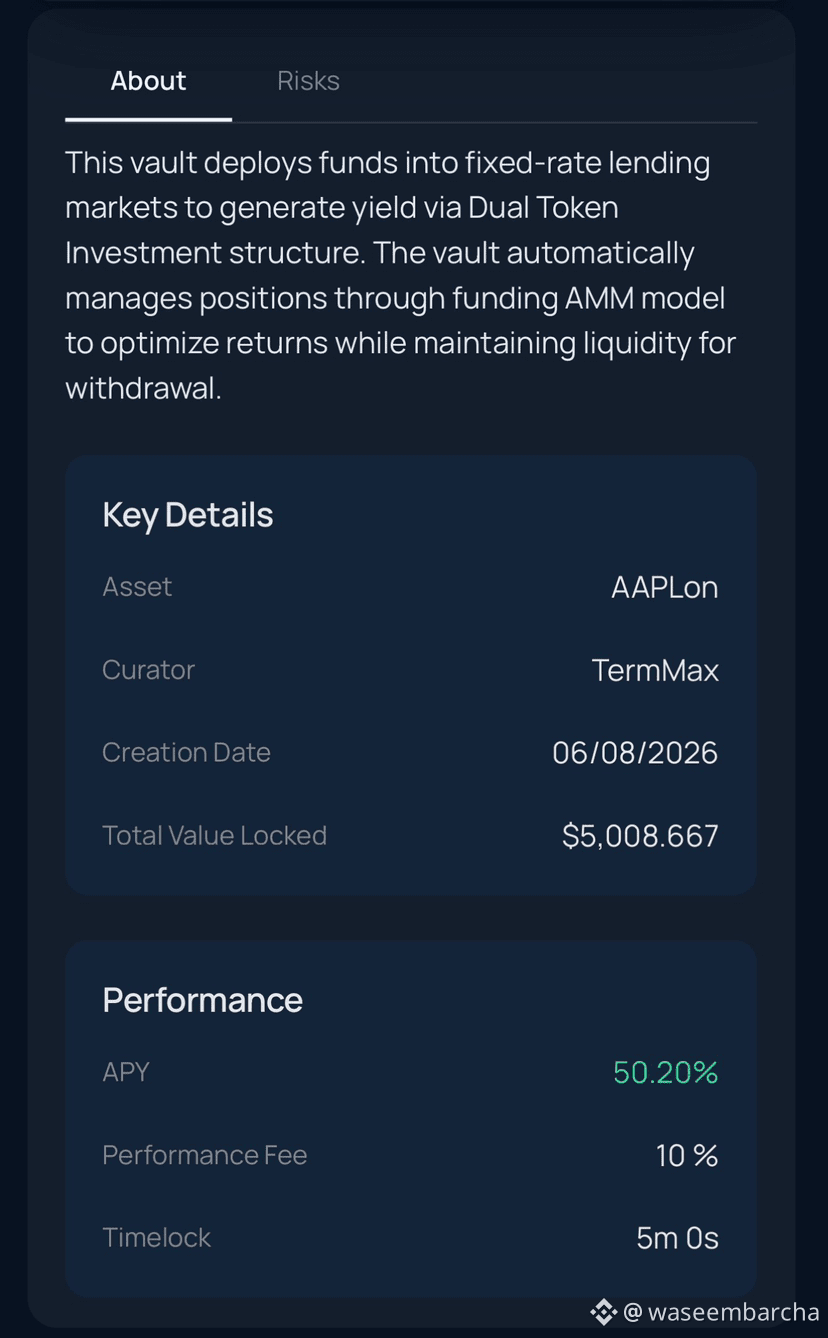Click the 50.20% APY value
The image size is (828, 1338).
[665, 1073]
